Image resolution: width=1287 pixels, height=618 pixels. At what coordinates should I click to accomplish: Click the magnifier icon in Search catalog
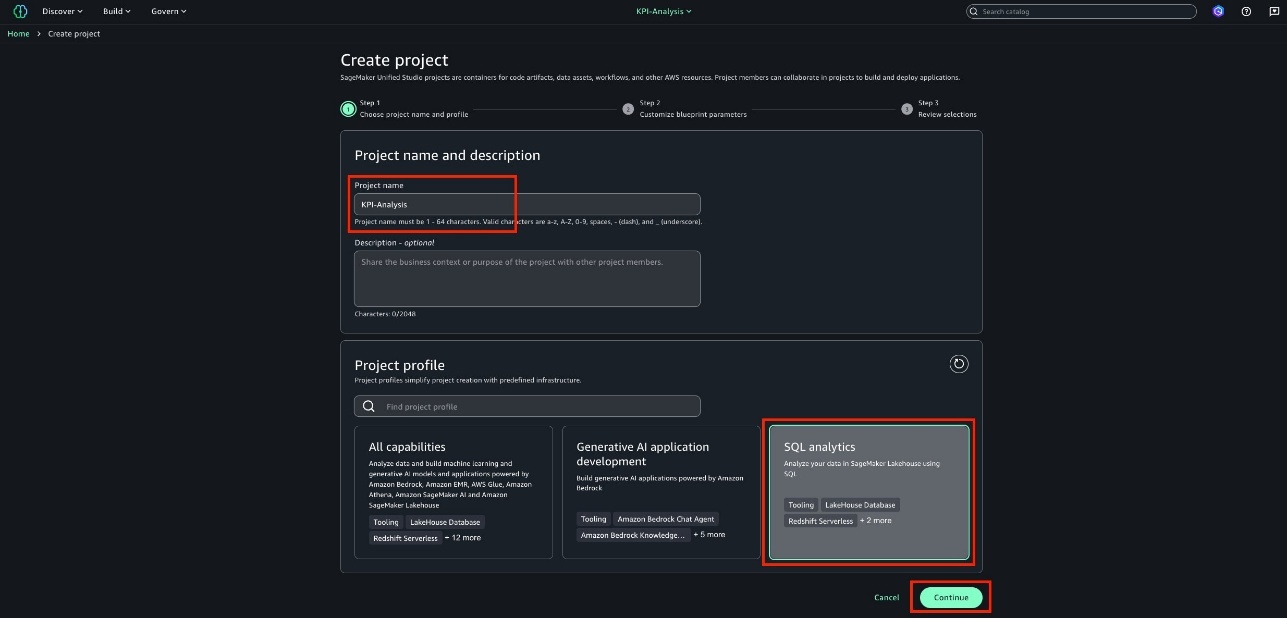click(x=975, y=11)
